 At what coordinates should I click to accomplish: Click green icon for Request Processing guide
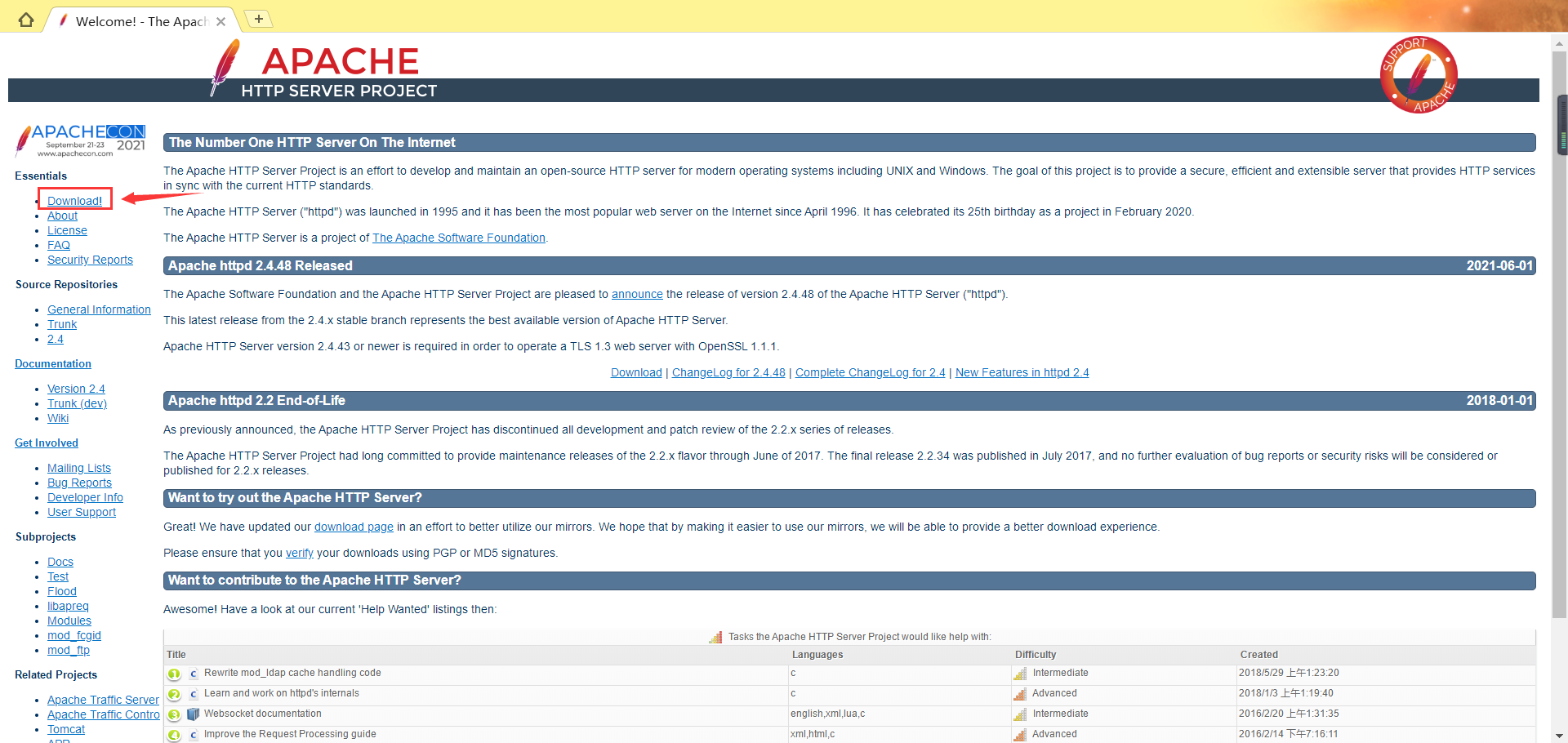[174, 735]
